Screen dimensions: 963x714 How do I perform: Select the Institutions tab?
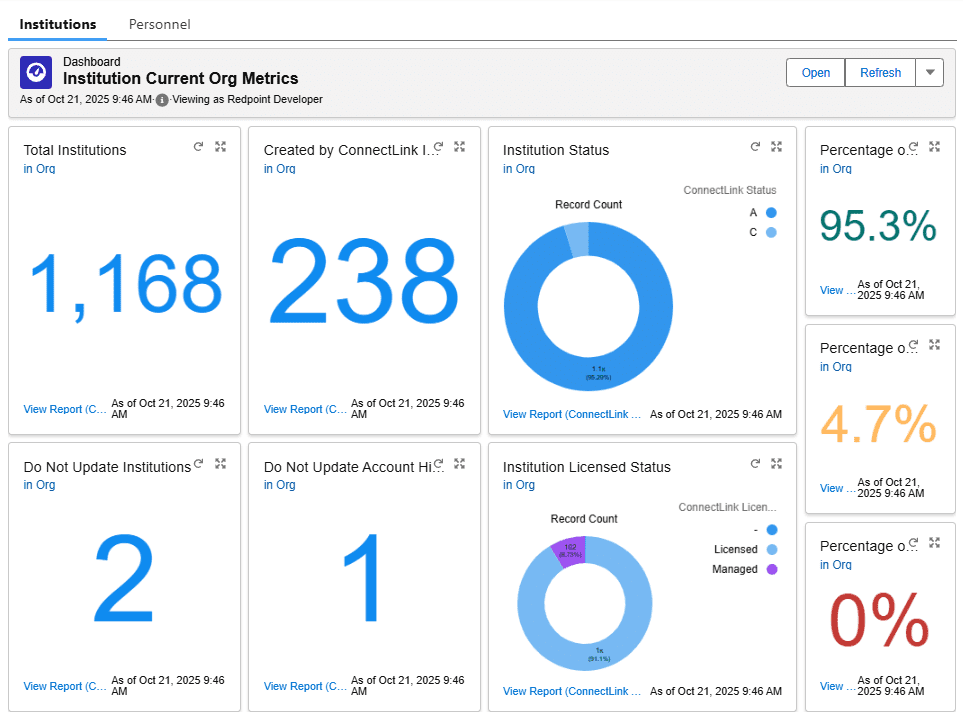pos(57,24)
